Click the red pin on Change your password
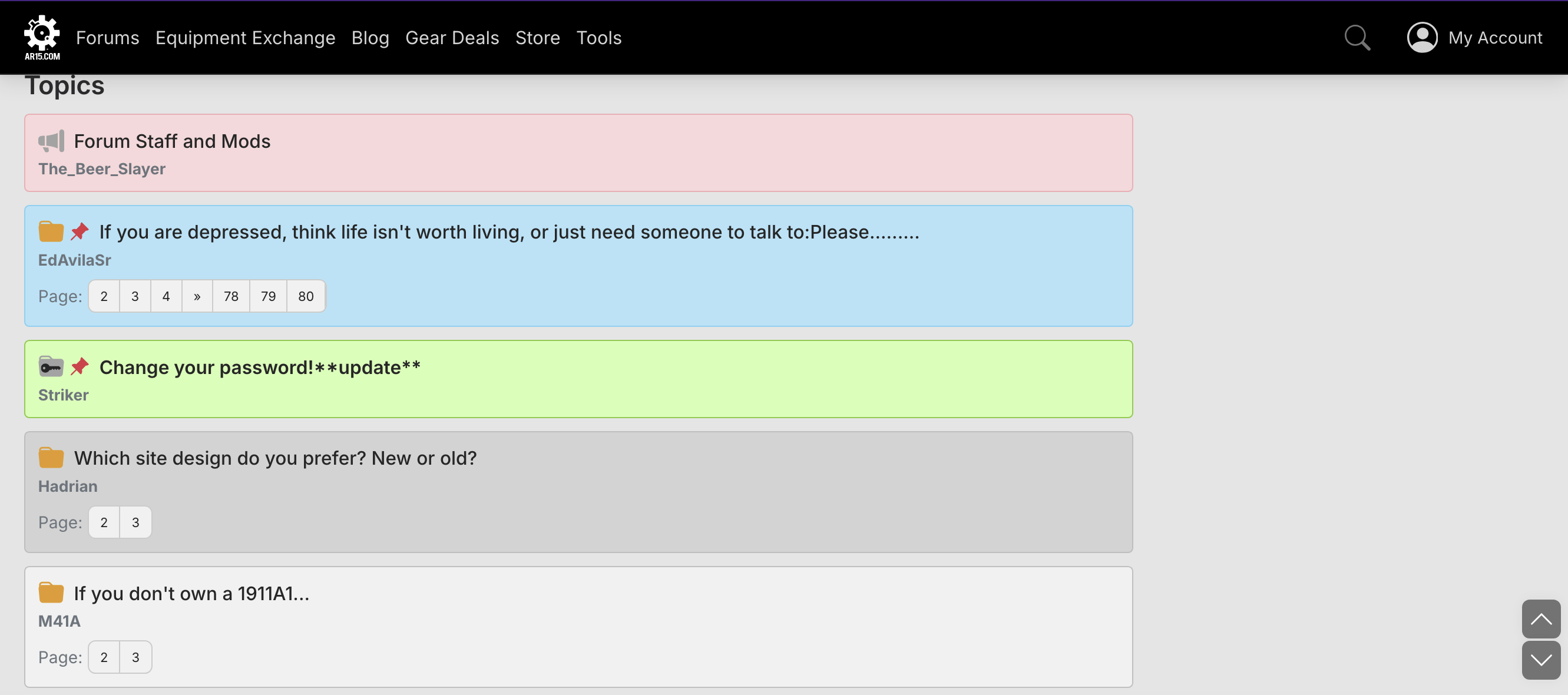Screen dimensions: 1568x695 point(80,367)
